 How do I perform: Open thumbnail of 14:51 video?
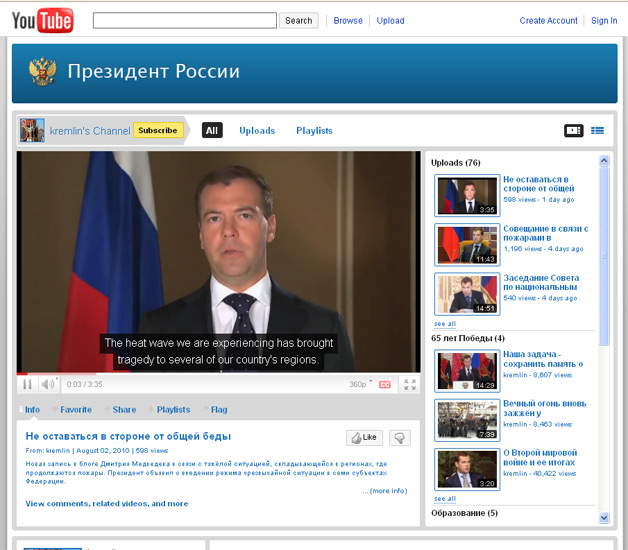click(467, 294)
